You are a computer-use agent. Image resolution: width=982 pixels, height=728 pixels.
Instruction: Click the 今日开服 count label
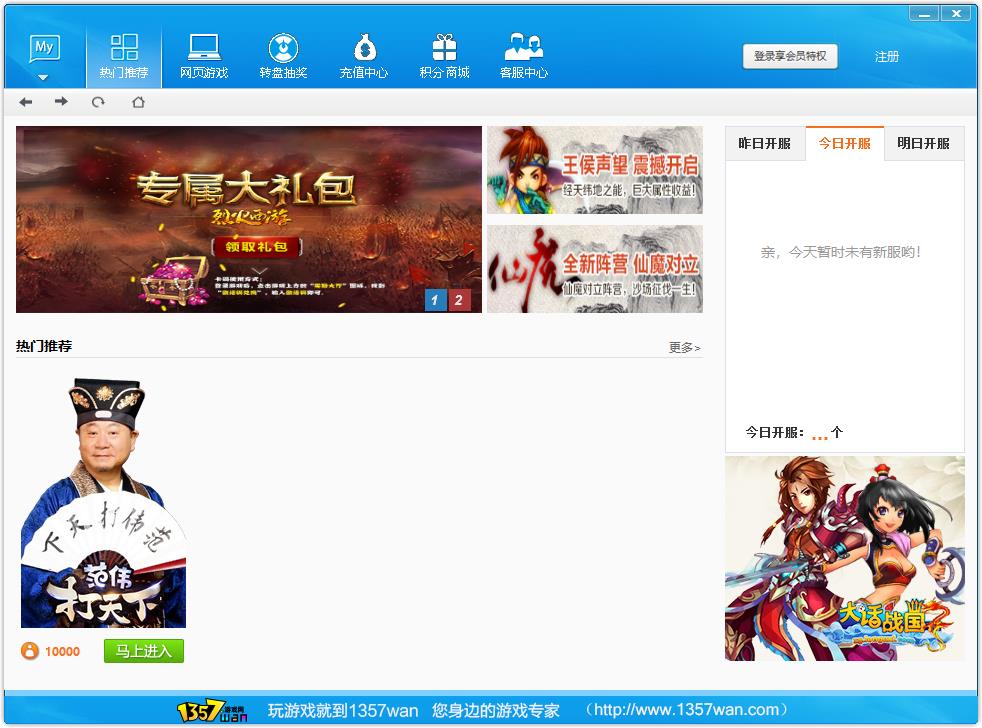click(793, 432)
